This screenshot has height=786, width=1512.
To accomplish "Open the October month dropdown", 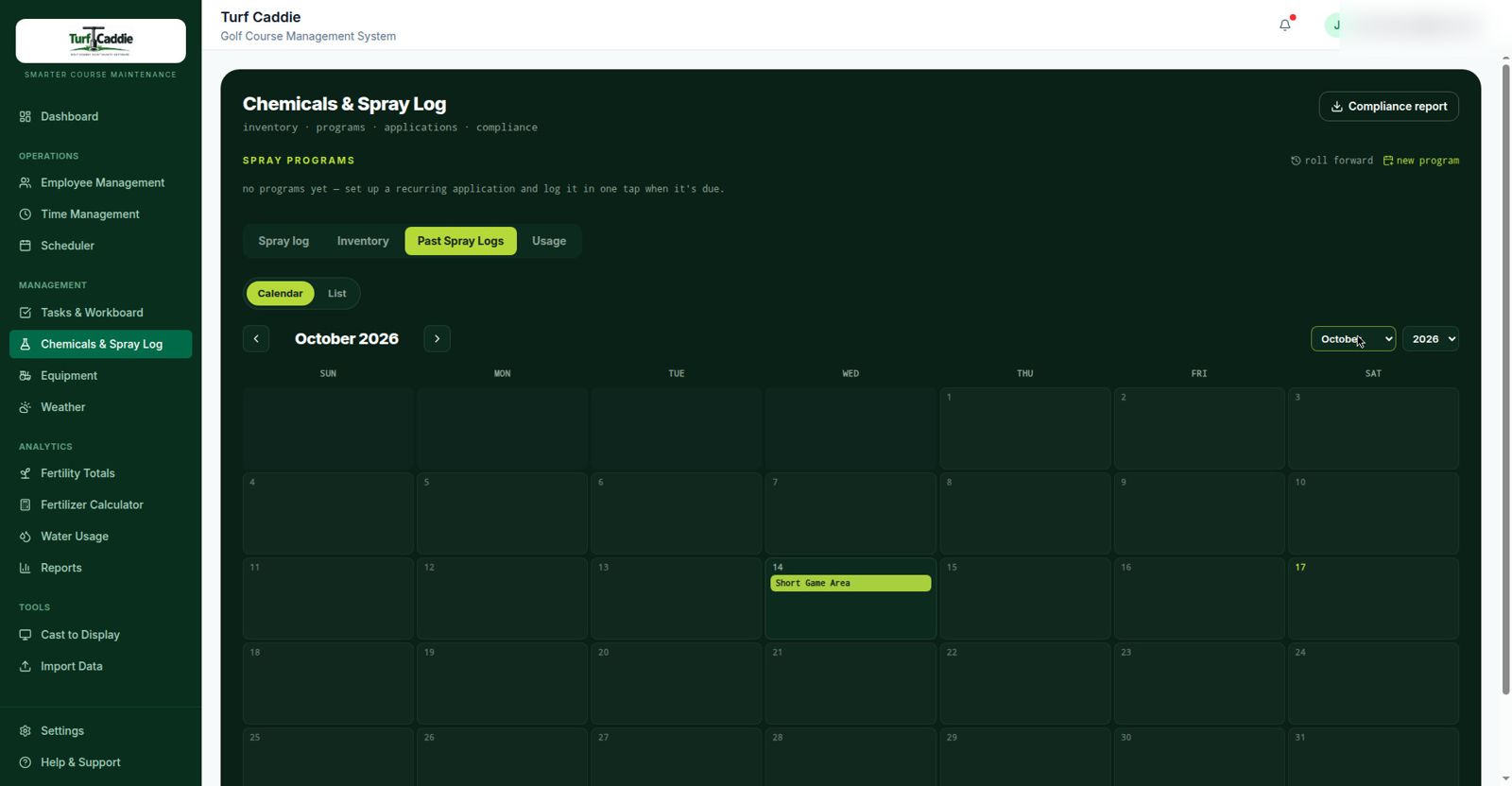I will [1353, 339].
